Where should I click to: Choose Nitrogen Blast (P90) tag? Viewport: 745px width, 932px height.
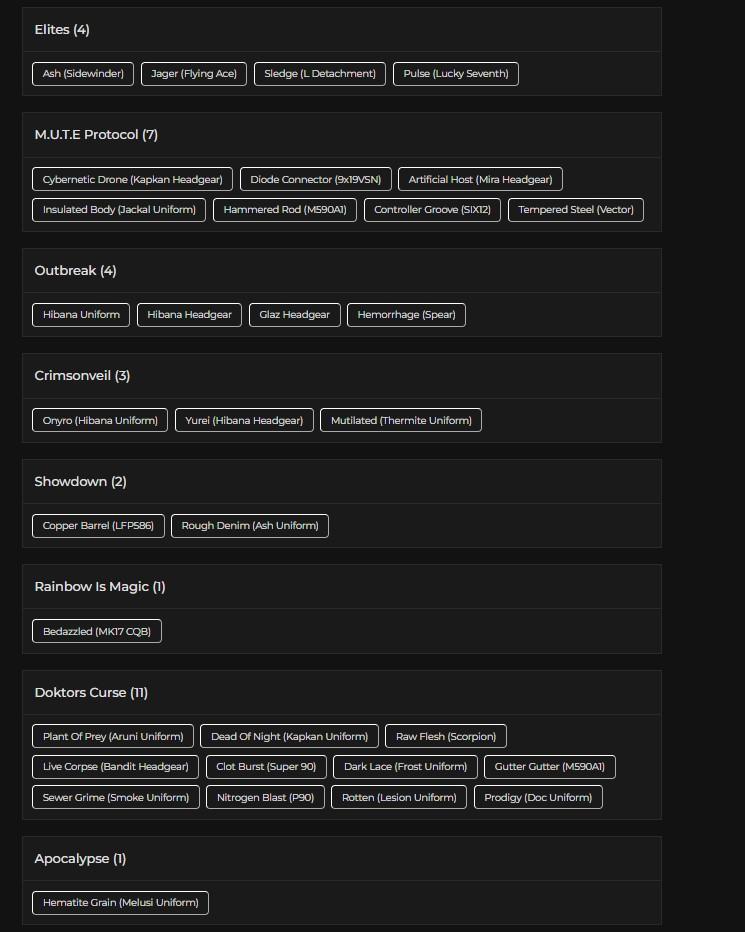pyautogui.click(x=265, y=798)
